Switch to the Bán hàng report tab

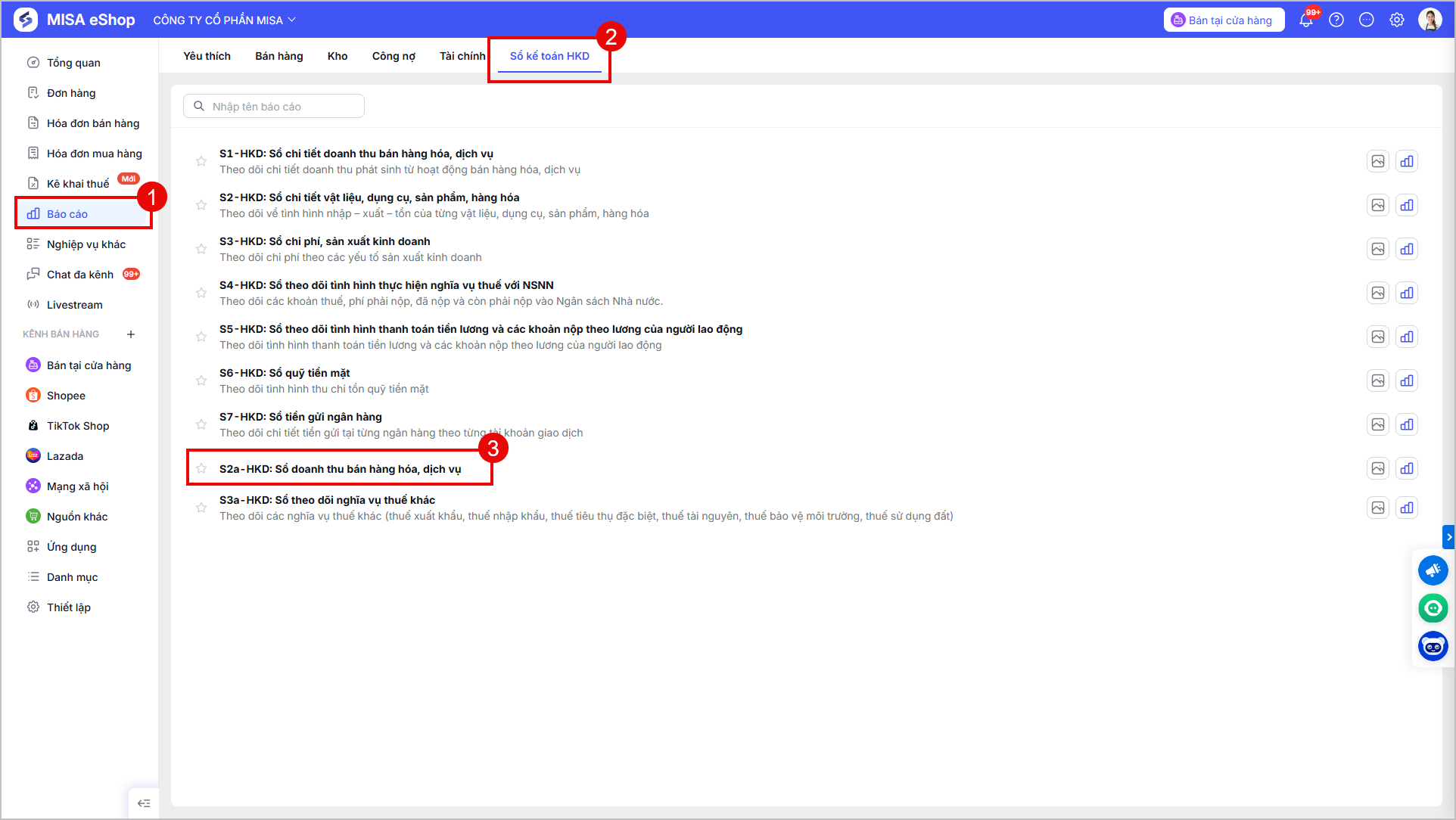pos(279,56)
